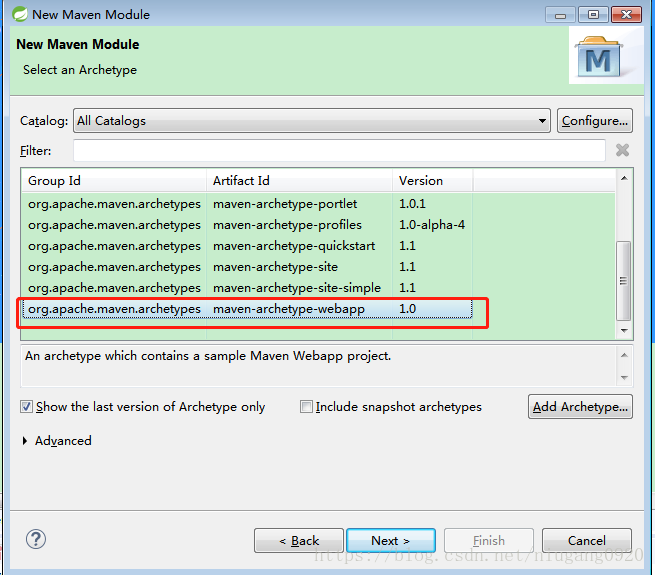The width and height of the screenshot is (655, 575).
Task: Sort by Artifact Id column header
Action: pos(300,181)
